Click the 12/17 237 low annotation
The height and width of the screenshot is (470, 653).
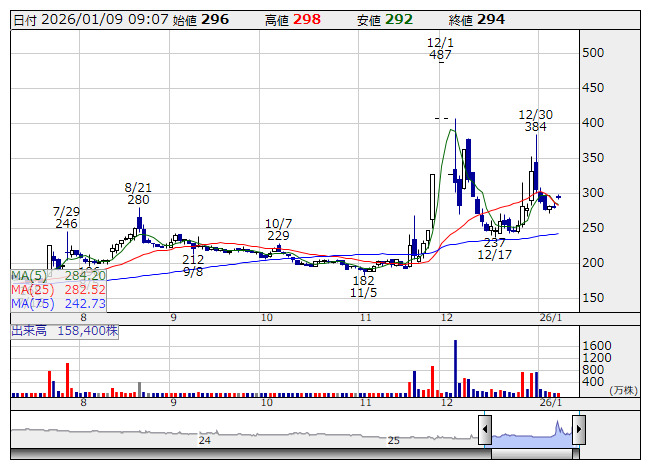494,249
